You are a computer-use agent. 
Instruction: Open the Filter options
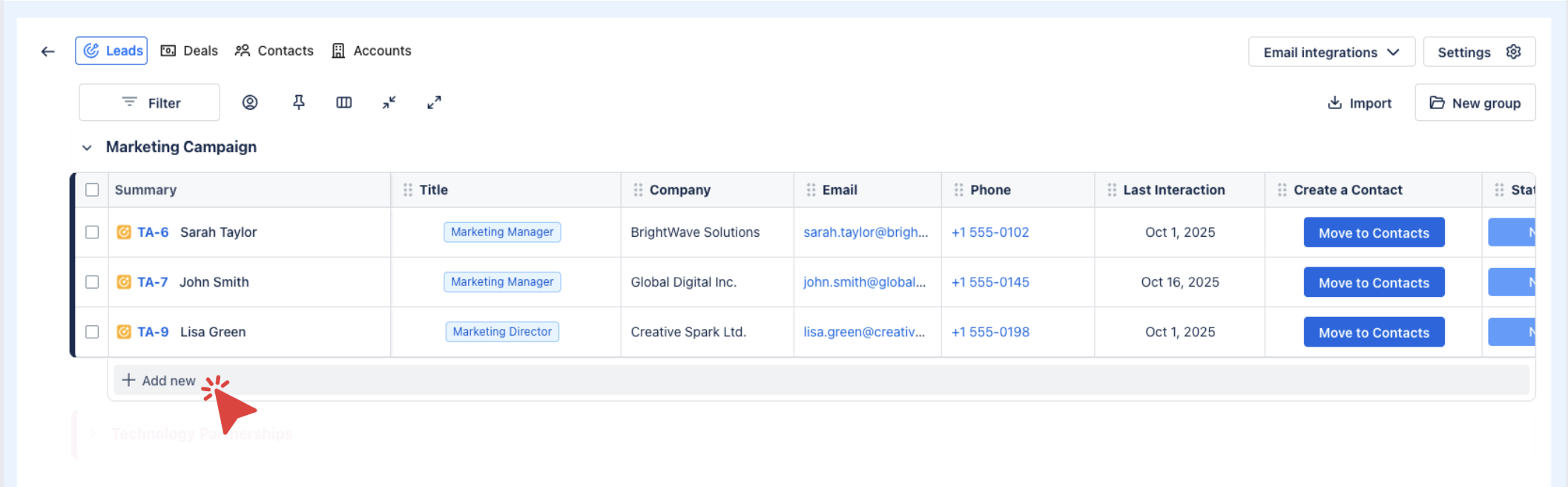(150, 102)
